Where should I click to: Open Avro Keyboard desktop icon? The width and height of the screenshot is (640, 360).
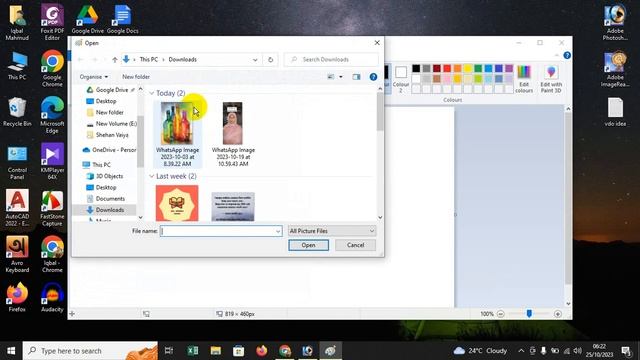pyautogui.click(x=17, y=254)
